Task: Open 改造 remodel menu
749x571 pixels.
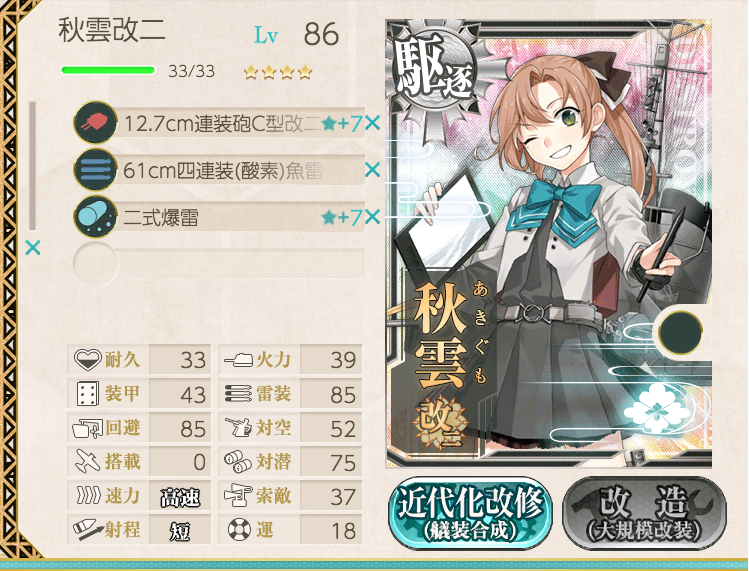Action: pos(645,512)
